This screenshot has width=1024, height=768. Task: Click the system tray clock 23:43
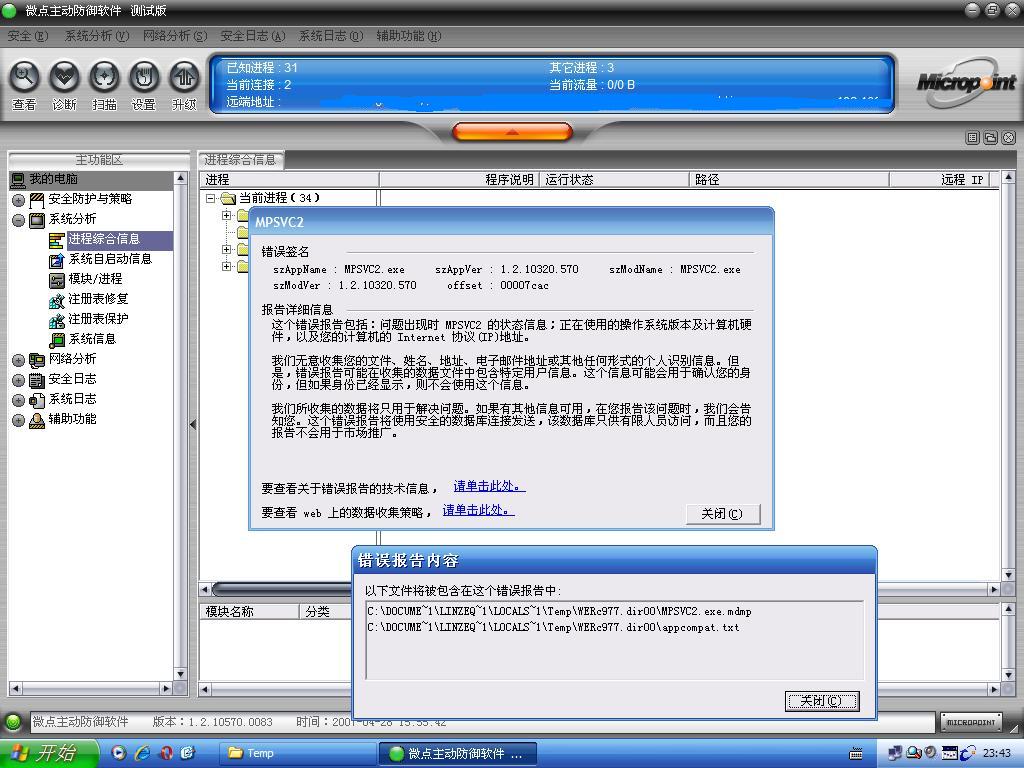click(997, 754)
